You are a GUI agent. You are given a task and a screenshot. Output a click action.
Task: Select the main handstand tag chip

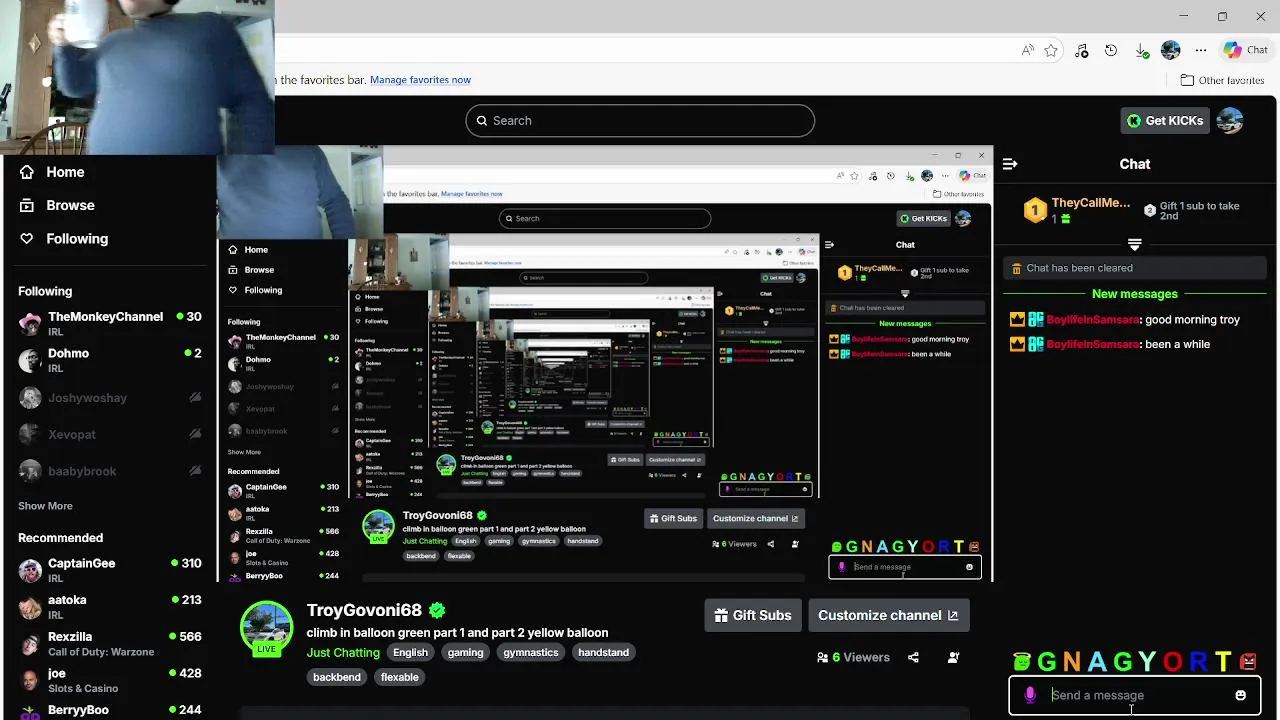click(603, 652)
